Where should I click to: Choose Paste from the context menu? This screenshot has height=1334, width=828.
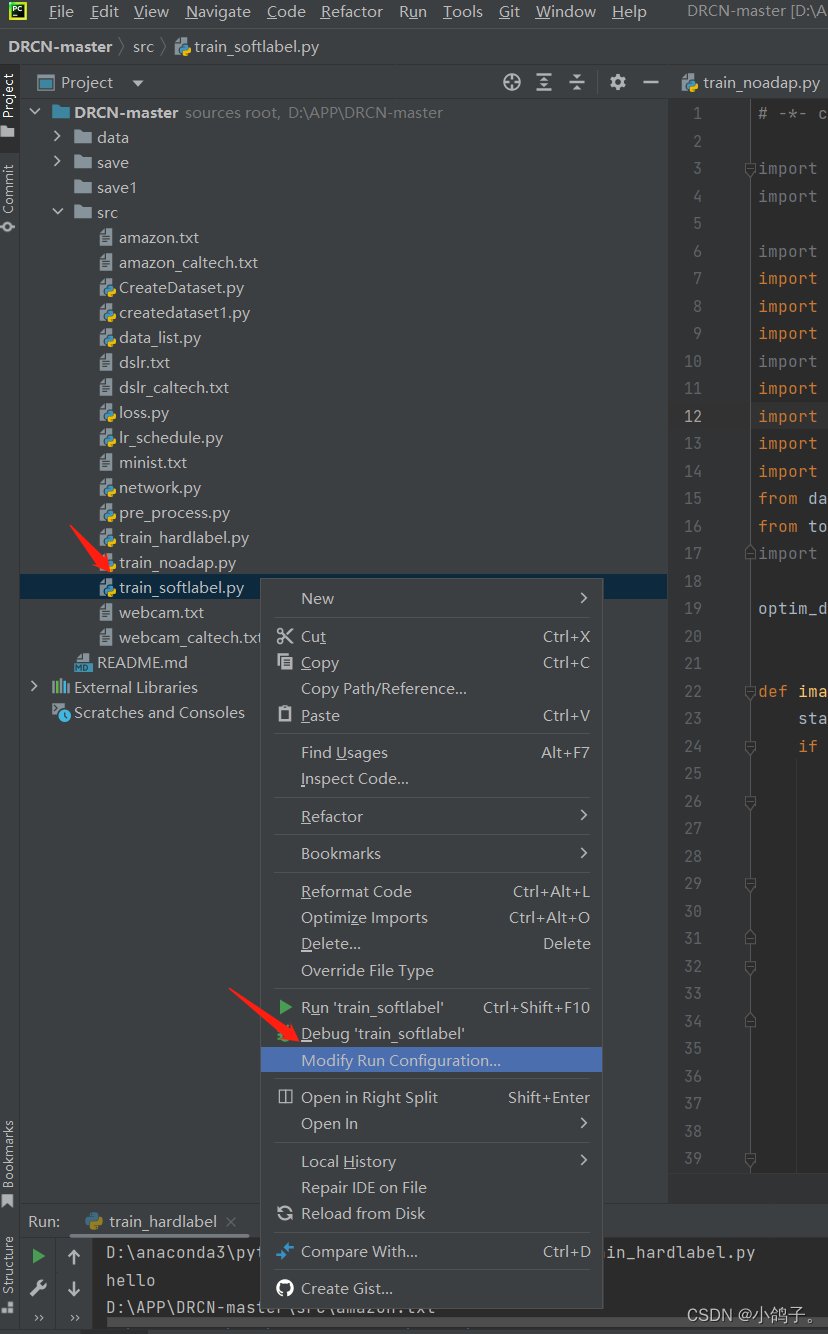point(431,715)
